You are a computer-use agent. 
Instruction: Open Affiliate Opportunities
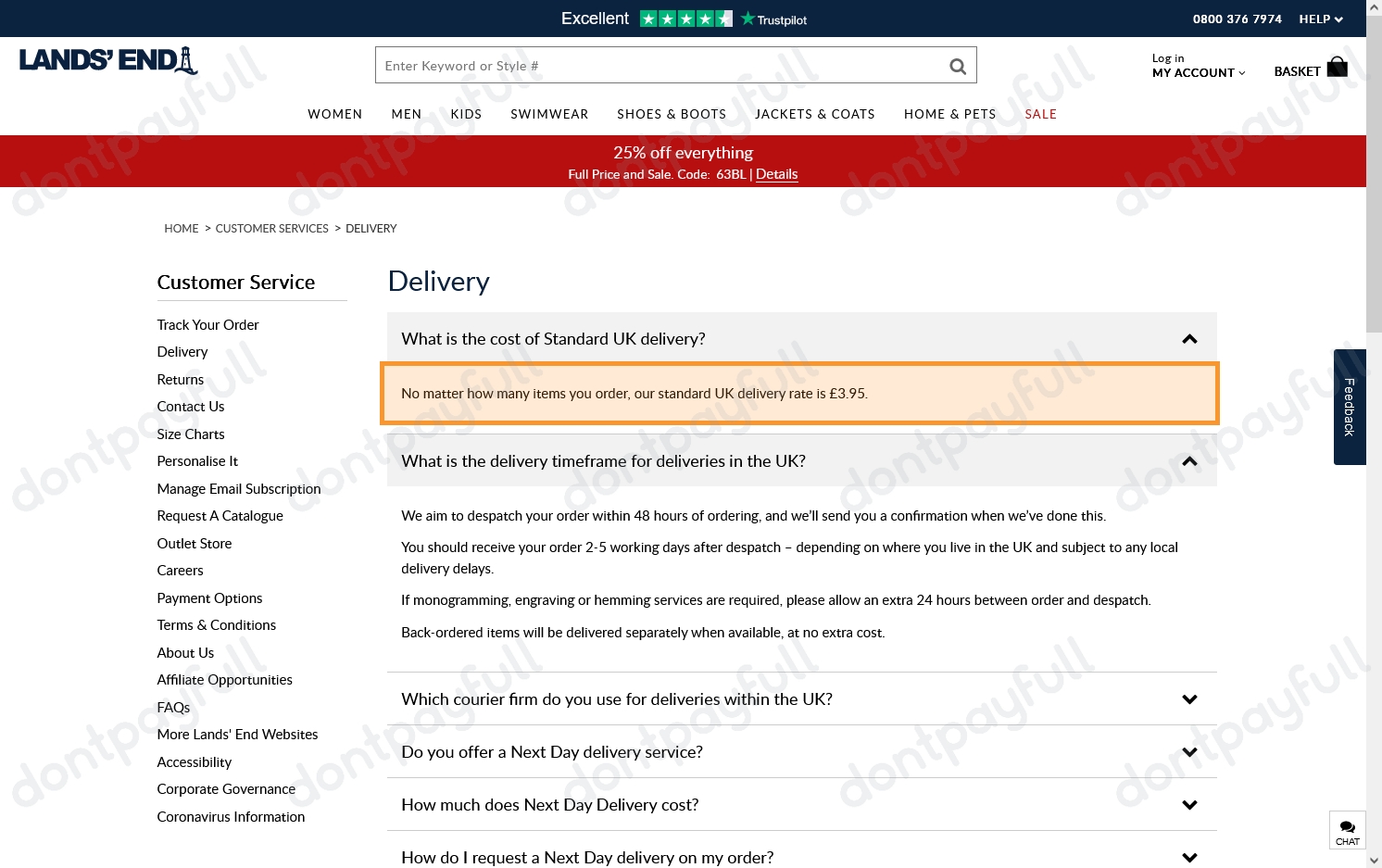[x=225, y=680]
